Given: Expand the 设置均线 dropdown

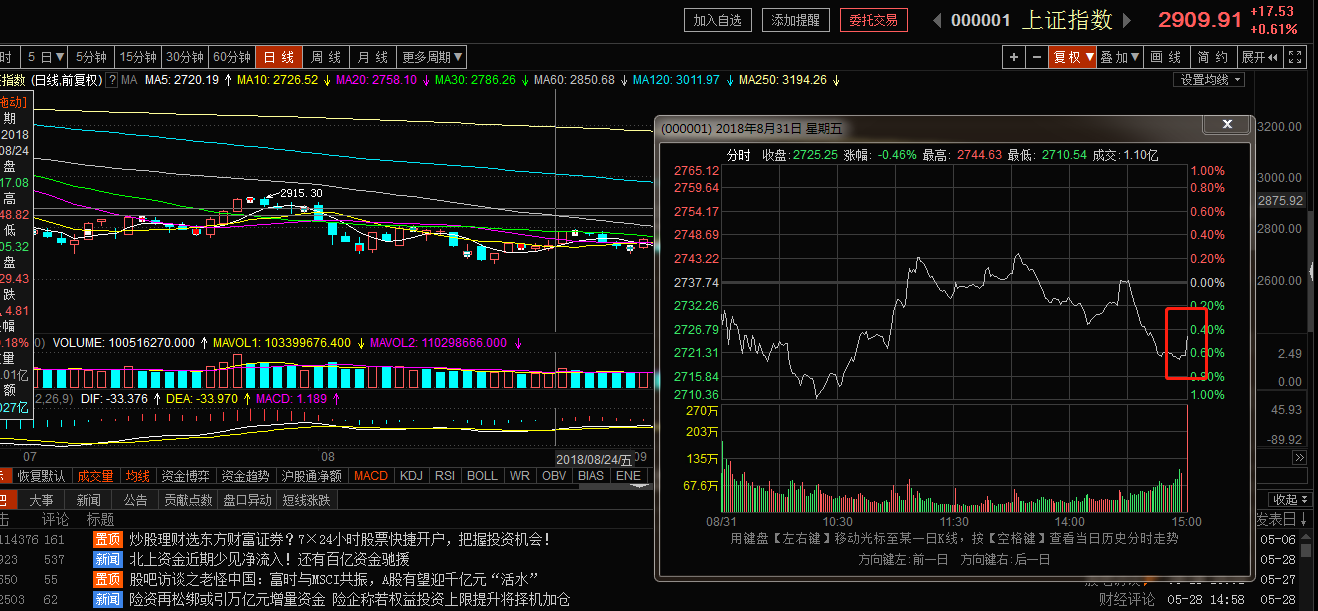Looking at the screenshot, I should [x=1209, y=80].
